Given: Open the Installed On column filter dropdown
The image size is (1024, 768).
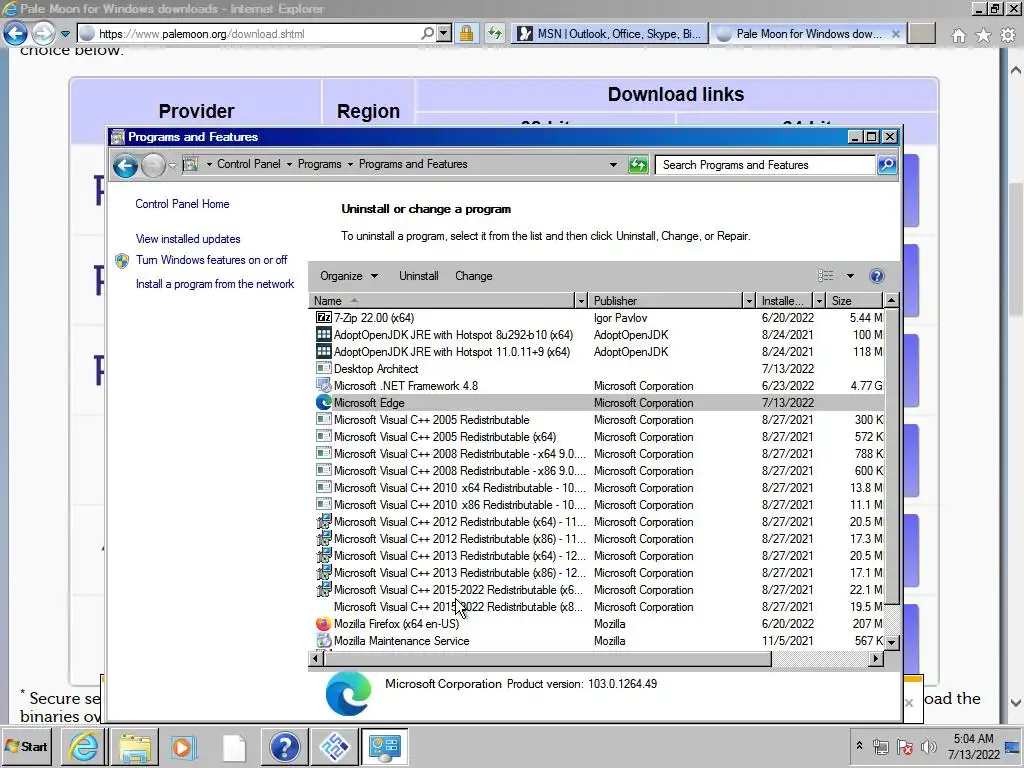Looking at the screenshot, I should (819, 301).
